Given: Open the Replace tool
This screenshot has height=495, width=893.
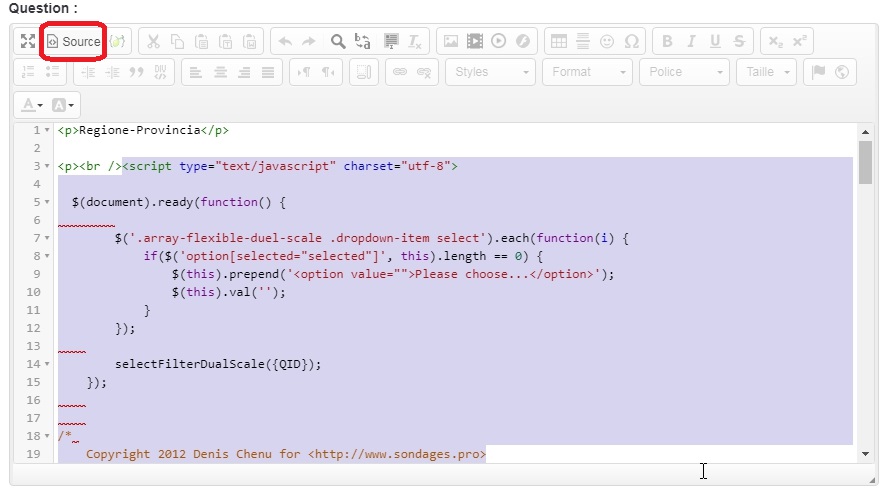Looking at the screenshot, I should tap(362, 41).
